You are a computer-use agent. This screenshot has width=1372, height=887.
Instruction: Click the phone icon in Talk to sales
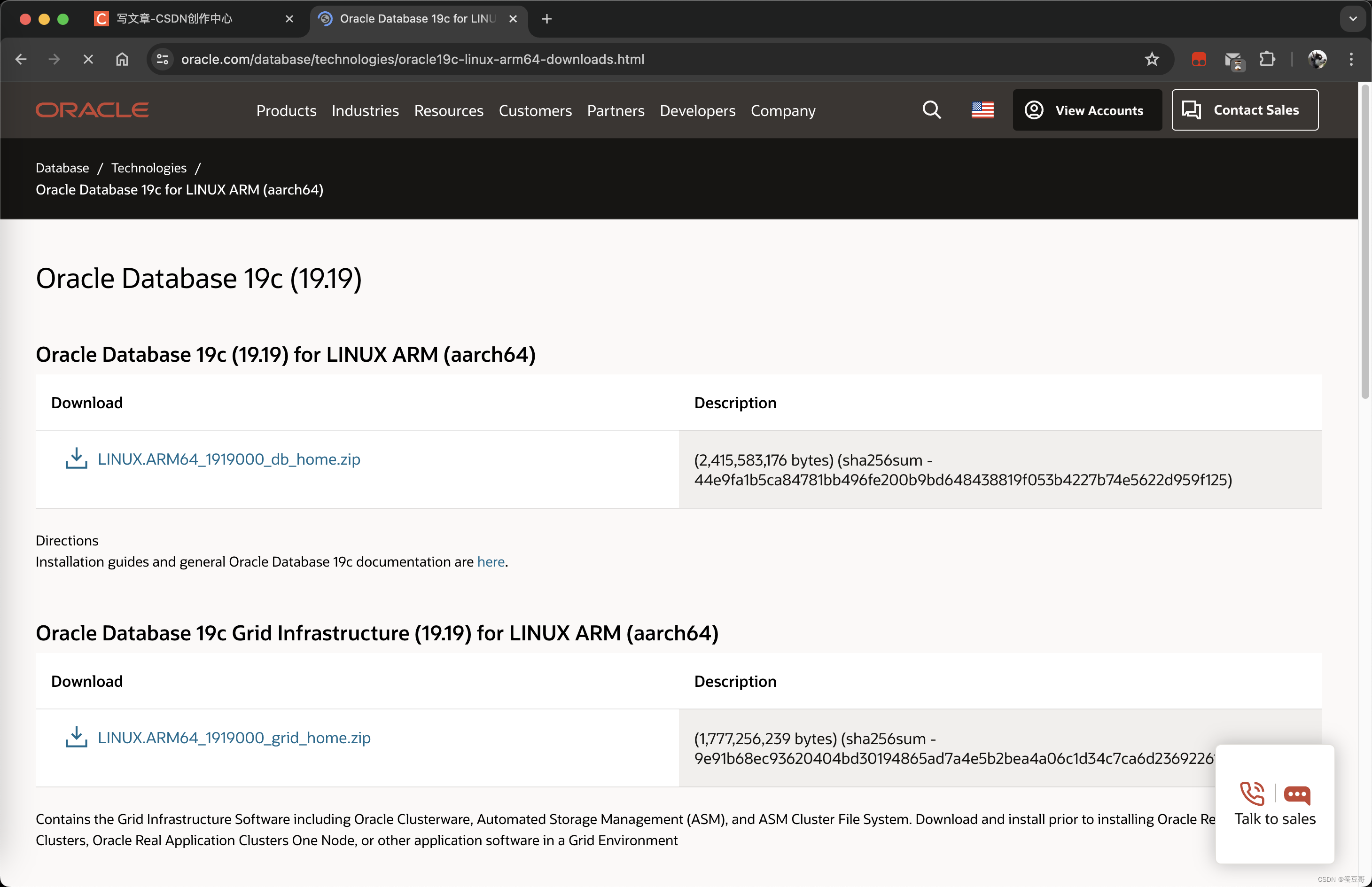[x=1252, y=794]
